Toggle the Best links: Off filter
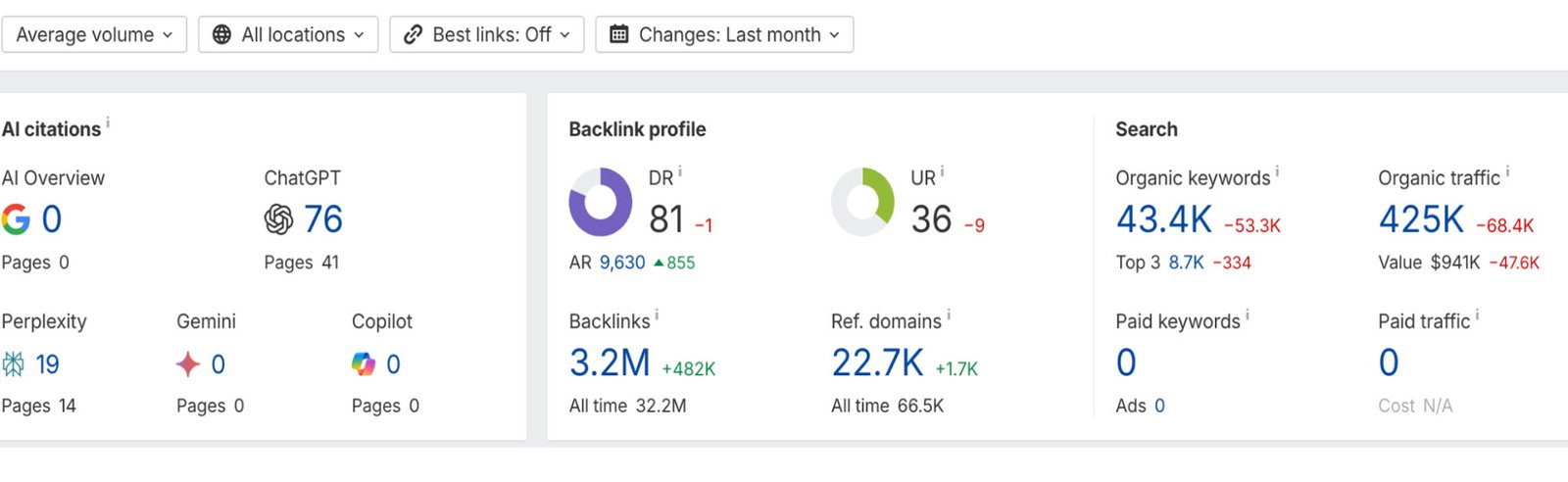1568x482 pixels. pos(487,34)
